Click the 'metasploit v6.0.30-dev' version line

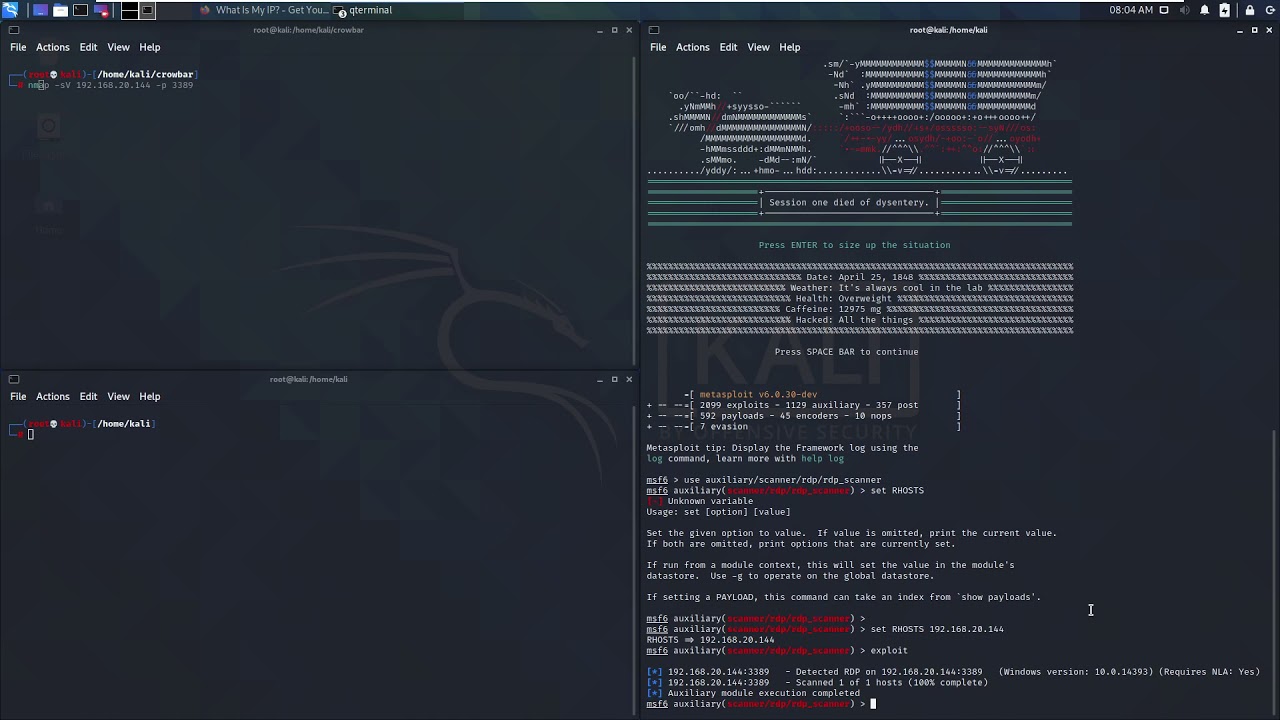(758, 395)
